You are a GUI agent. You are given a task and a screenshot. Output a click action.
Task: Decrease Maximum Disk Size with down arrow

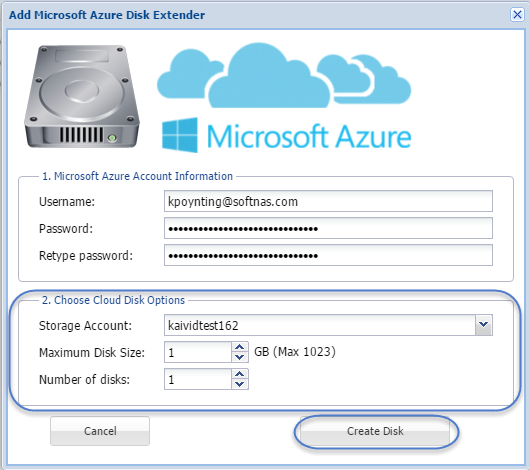pyautogui.click(x=240, y=357)
